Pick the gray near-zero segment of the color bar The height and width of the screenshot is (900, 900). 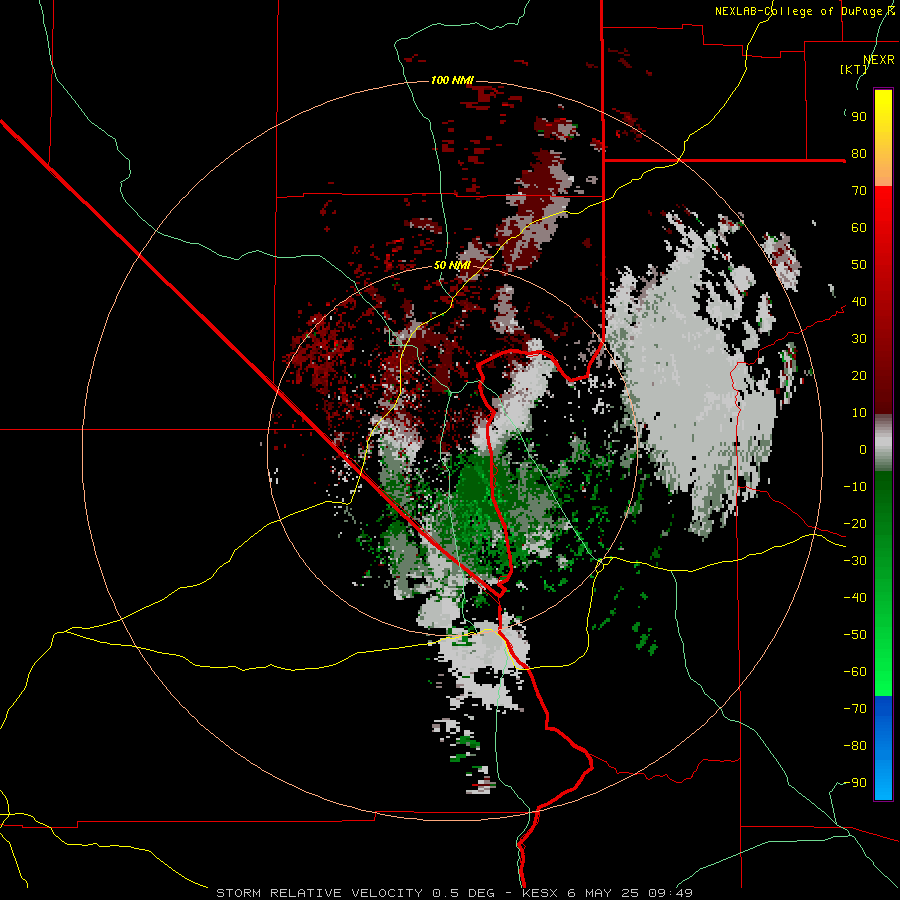coord(883,443)
